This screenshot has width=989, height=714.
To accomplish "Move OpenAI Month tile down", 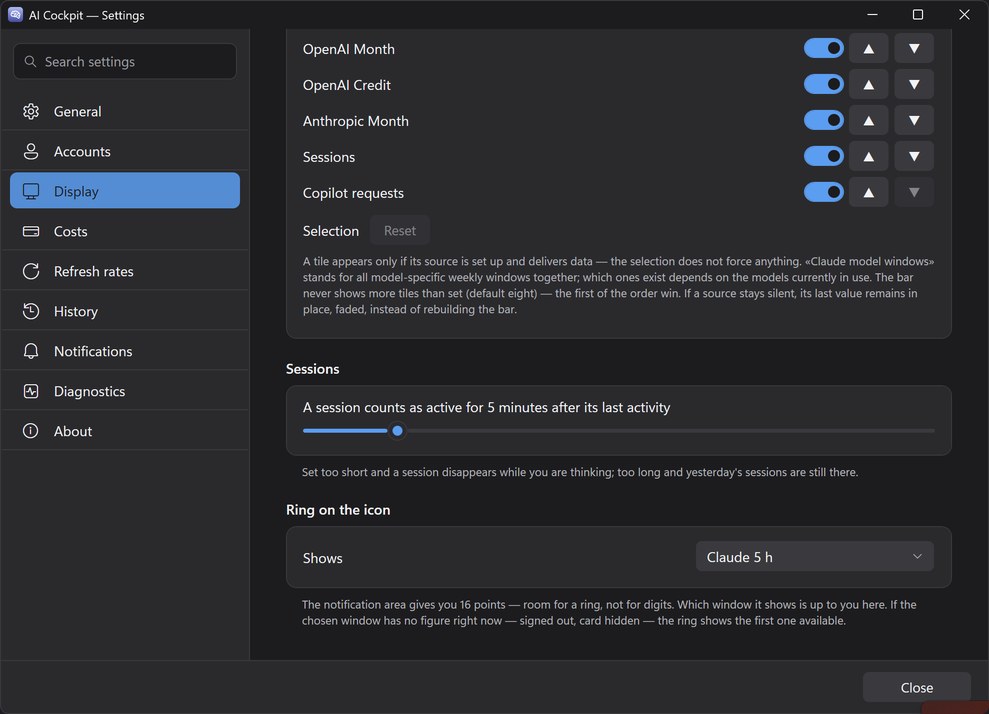I will (x=914, y=49).
